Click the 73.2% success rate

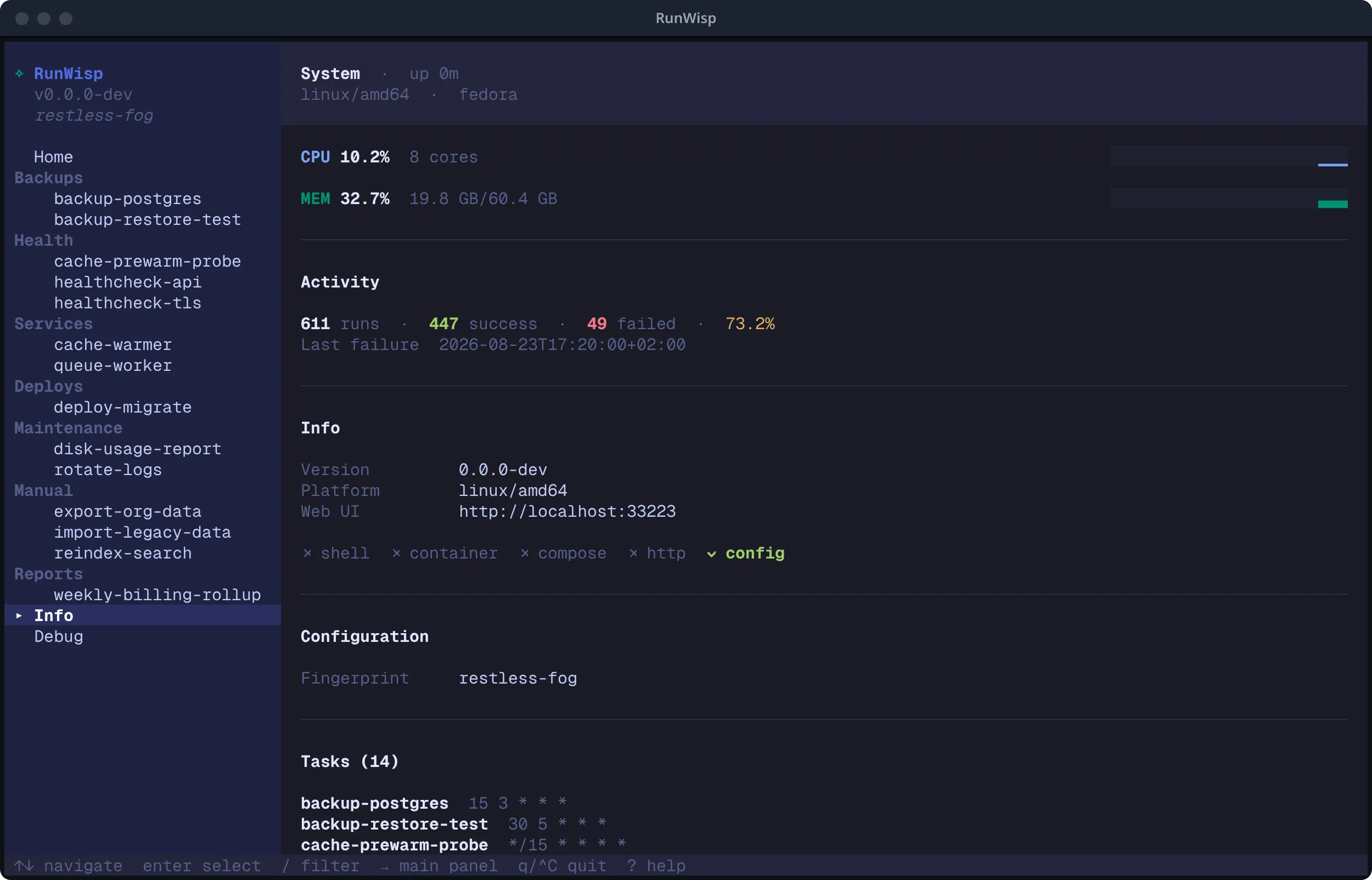click(750, 324)
